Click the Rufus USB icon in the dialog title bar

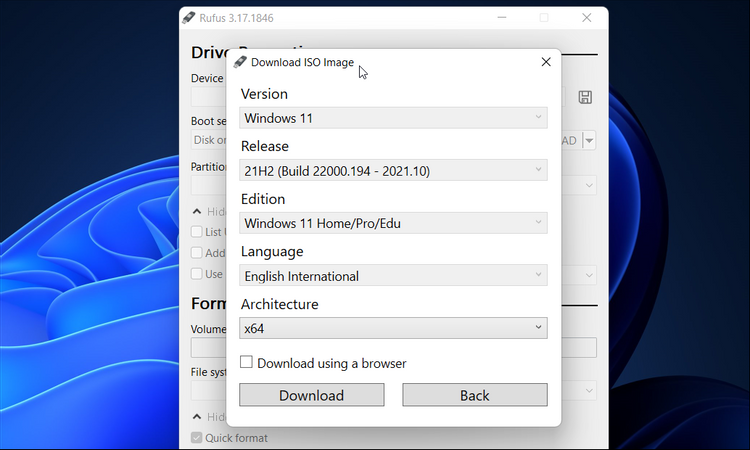coord(240,62)
